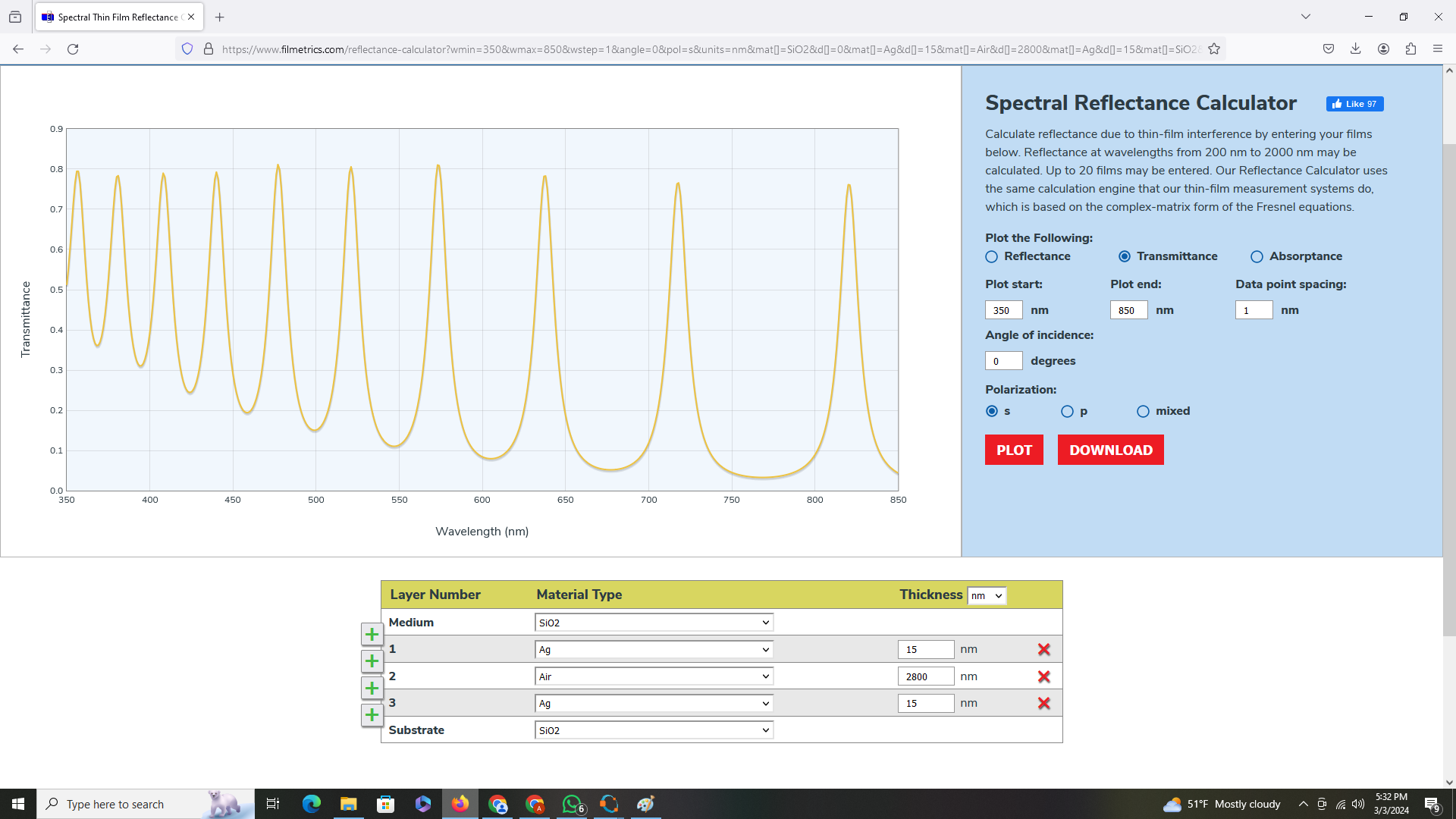Switch plotting to Absorptance
Image resolution: width=1456 pixels, height=819 pixels.
1257,257
